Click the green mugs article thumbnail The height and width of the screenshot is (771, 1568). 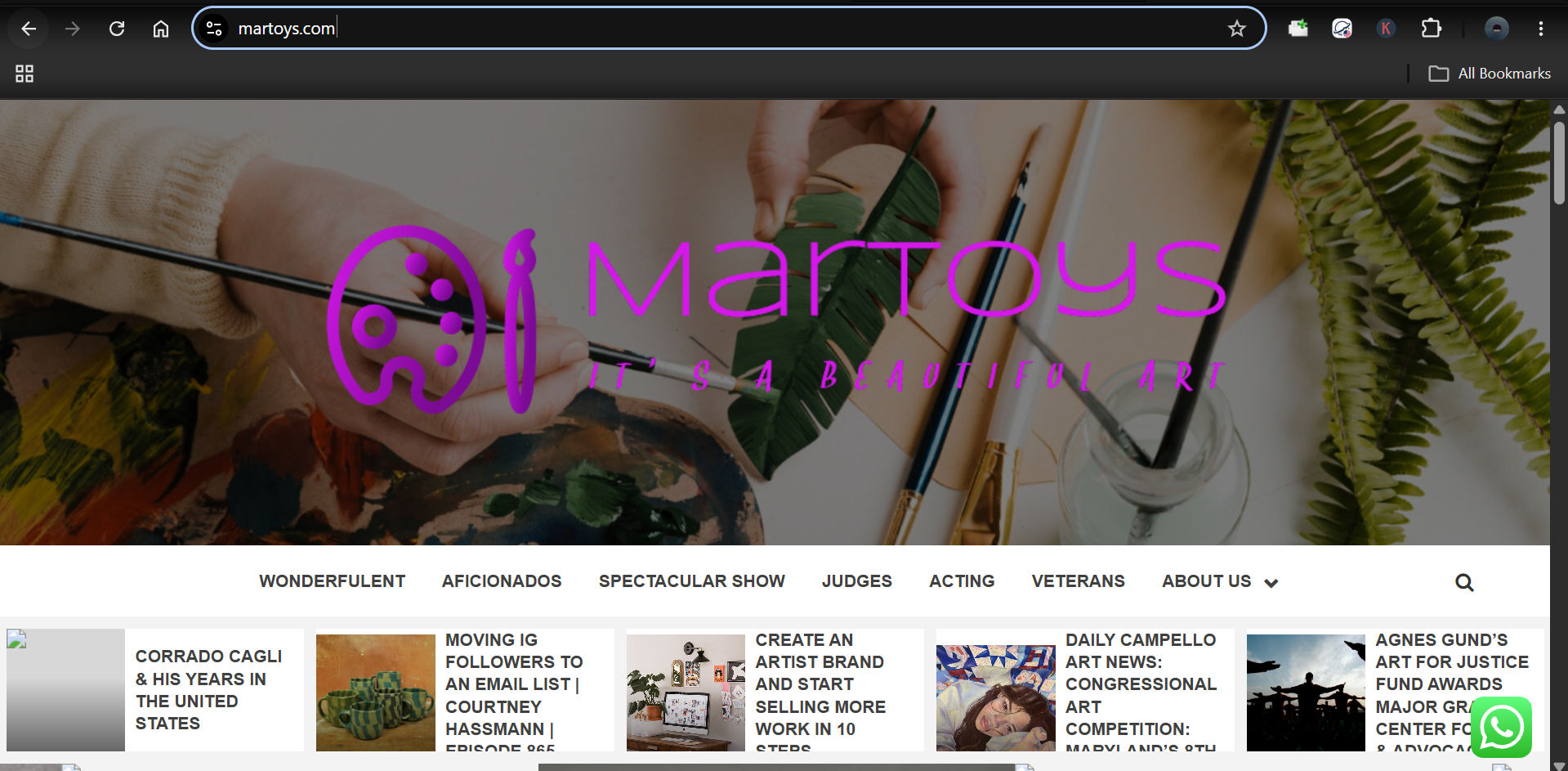click(x=375, y=693)
